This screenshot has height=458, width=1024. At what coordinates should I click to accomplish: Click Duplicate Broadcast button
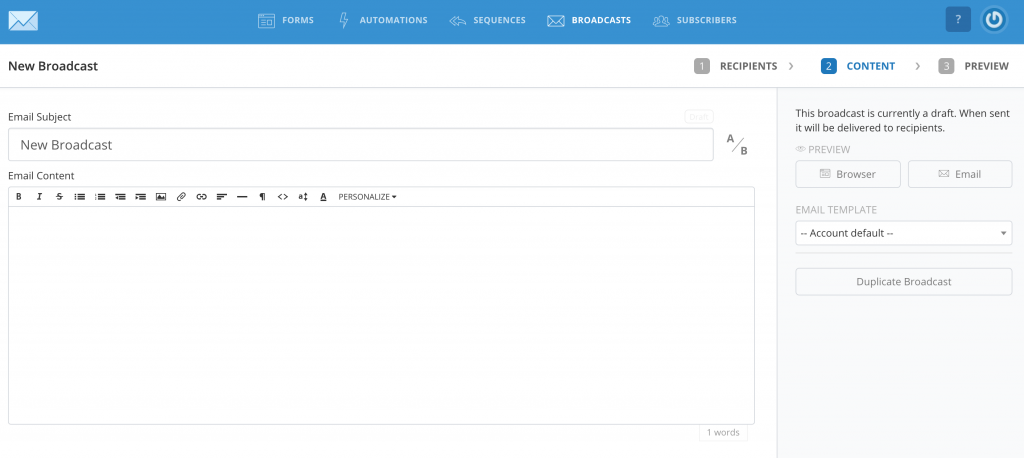click(904, 282)
